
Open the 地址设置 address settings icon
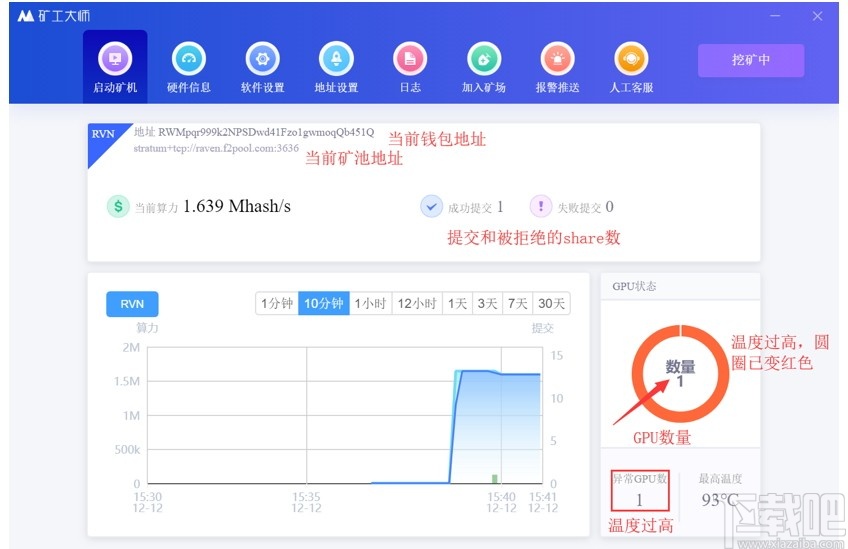336,58
